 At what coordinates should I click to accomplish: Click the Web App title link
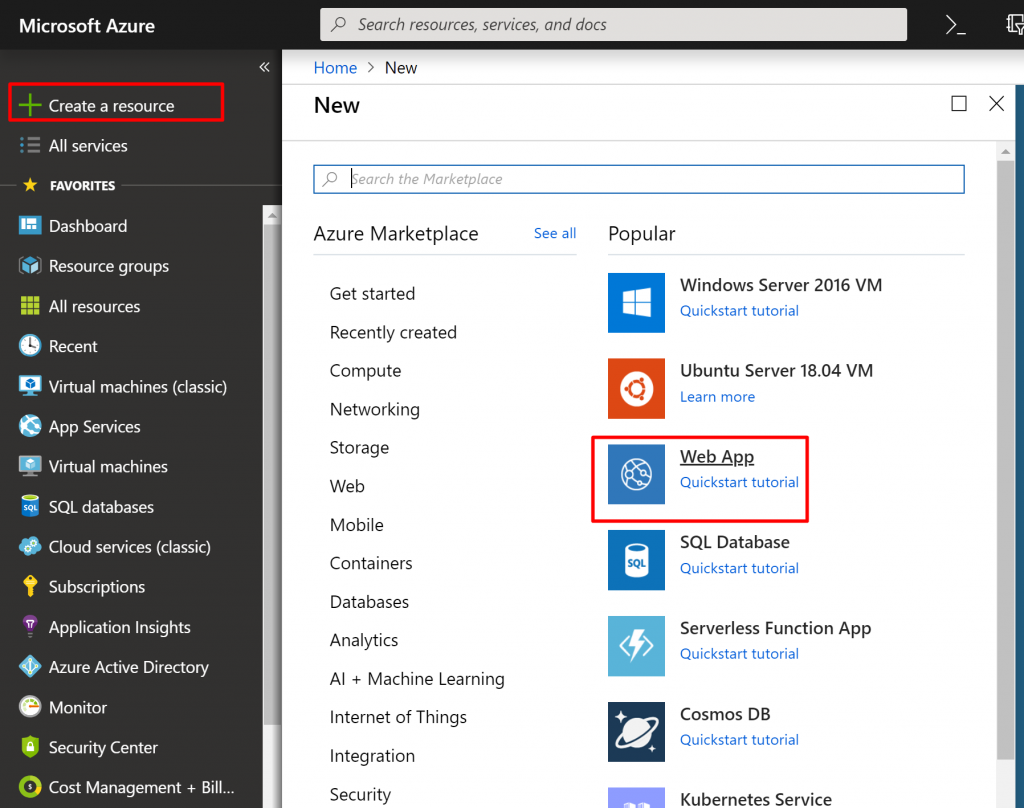coord(717,457)
